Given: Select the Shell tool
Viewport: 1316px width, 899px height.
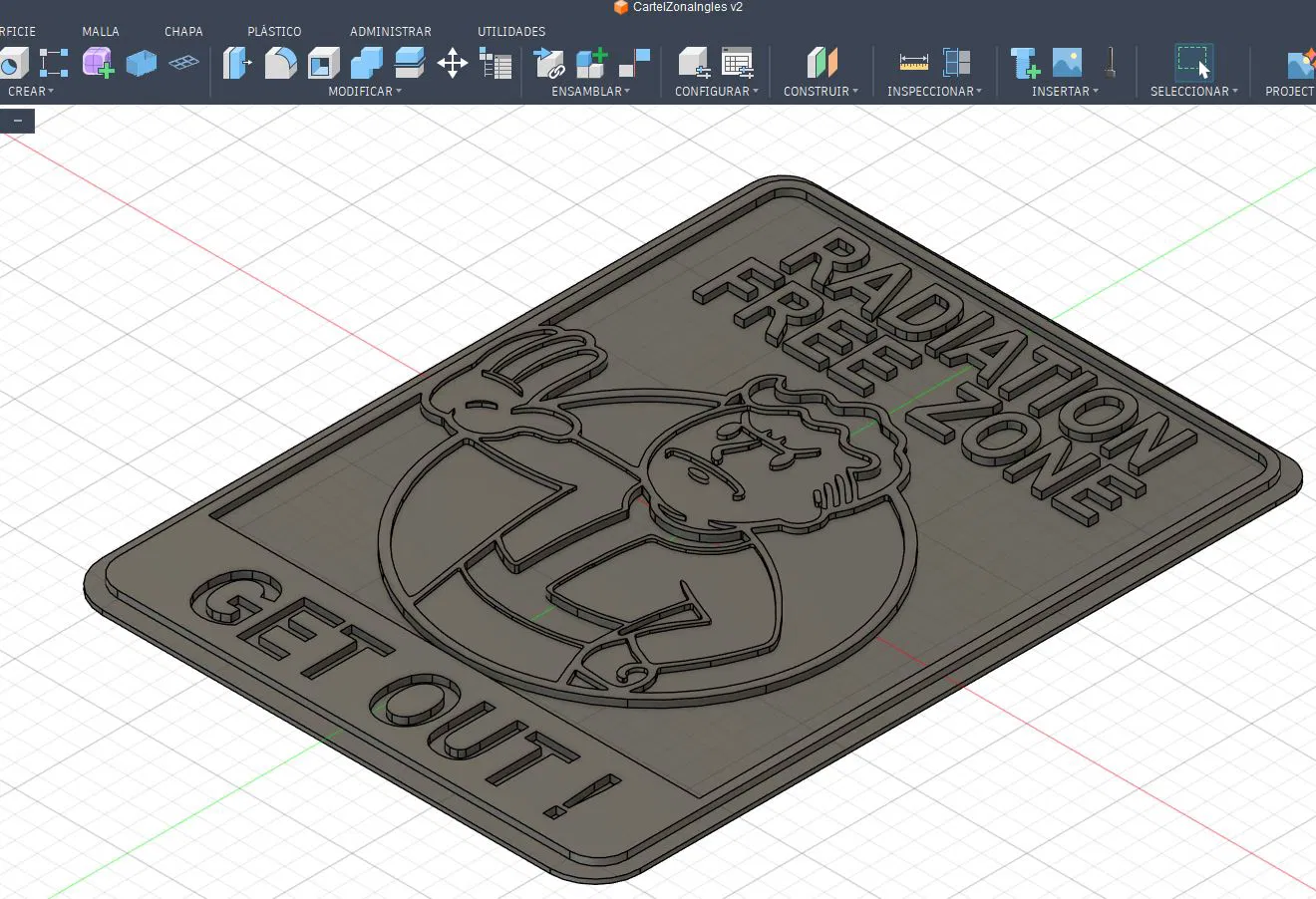Looking at the screenshot, I should pyautogui.click(x=323, y=64).
